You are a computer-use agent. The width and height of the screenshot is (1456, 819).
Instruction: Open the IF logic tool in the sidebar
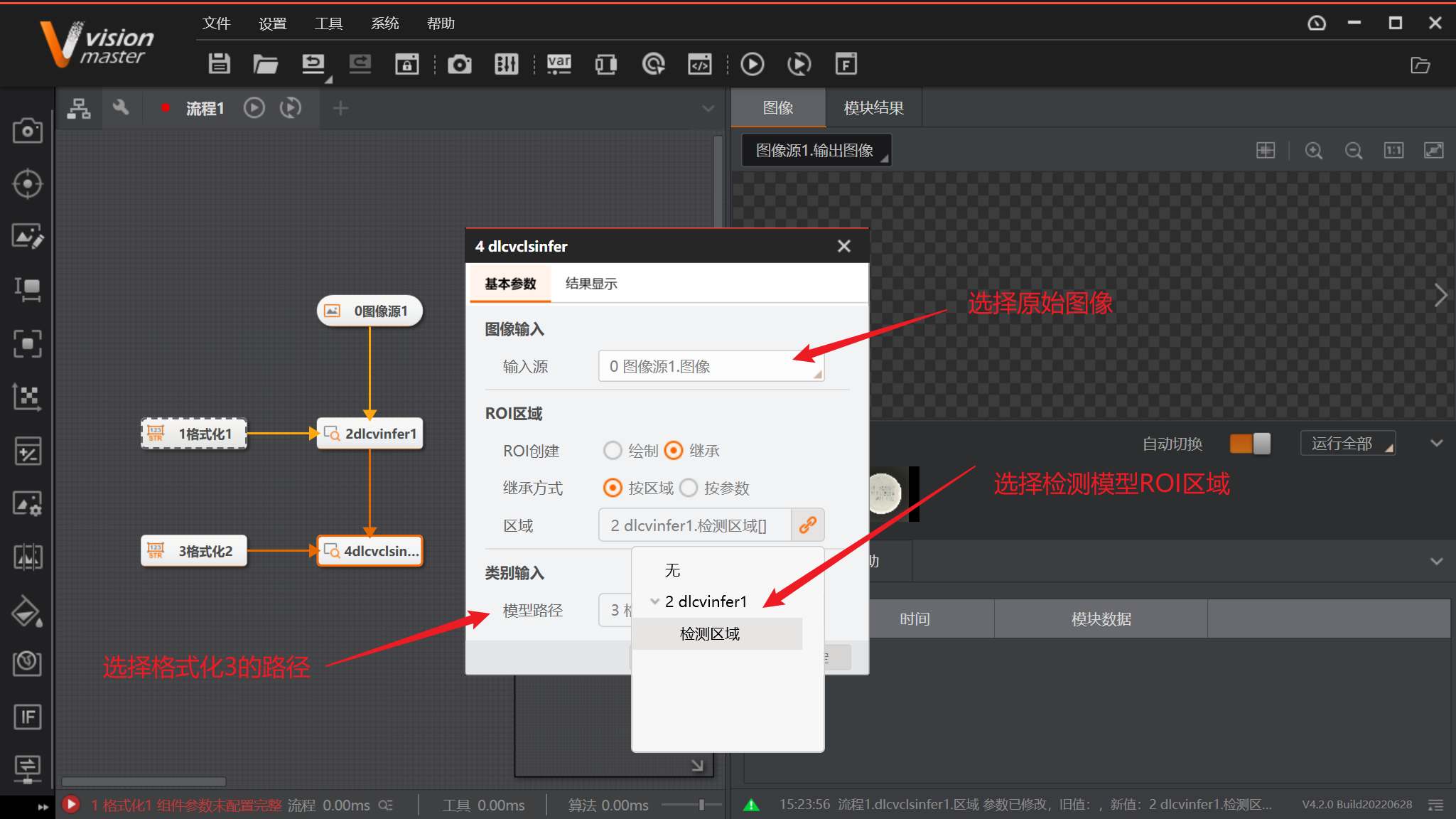click(27, 717)
